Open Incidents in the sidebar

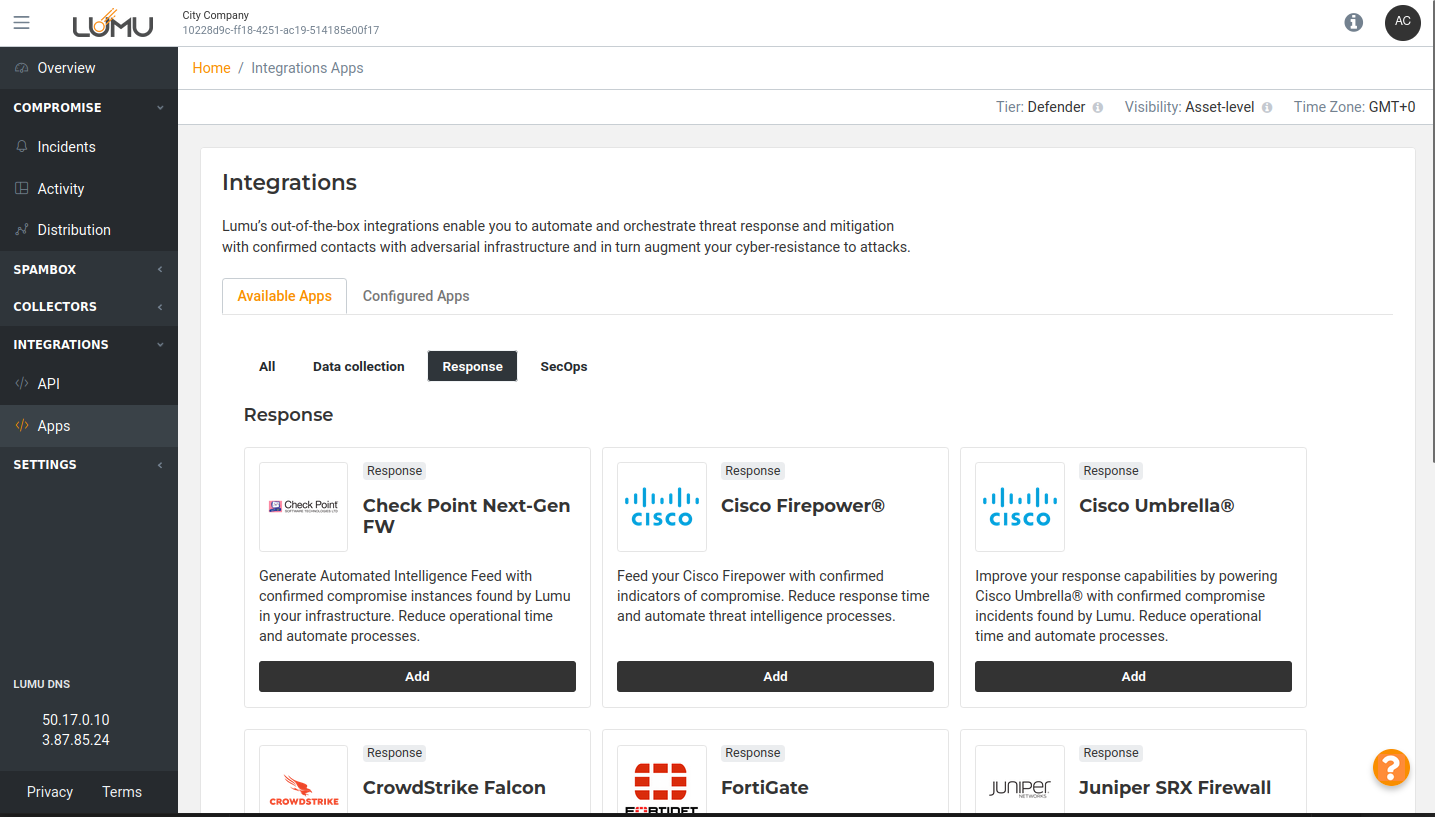coord(66,147)
